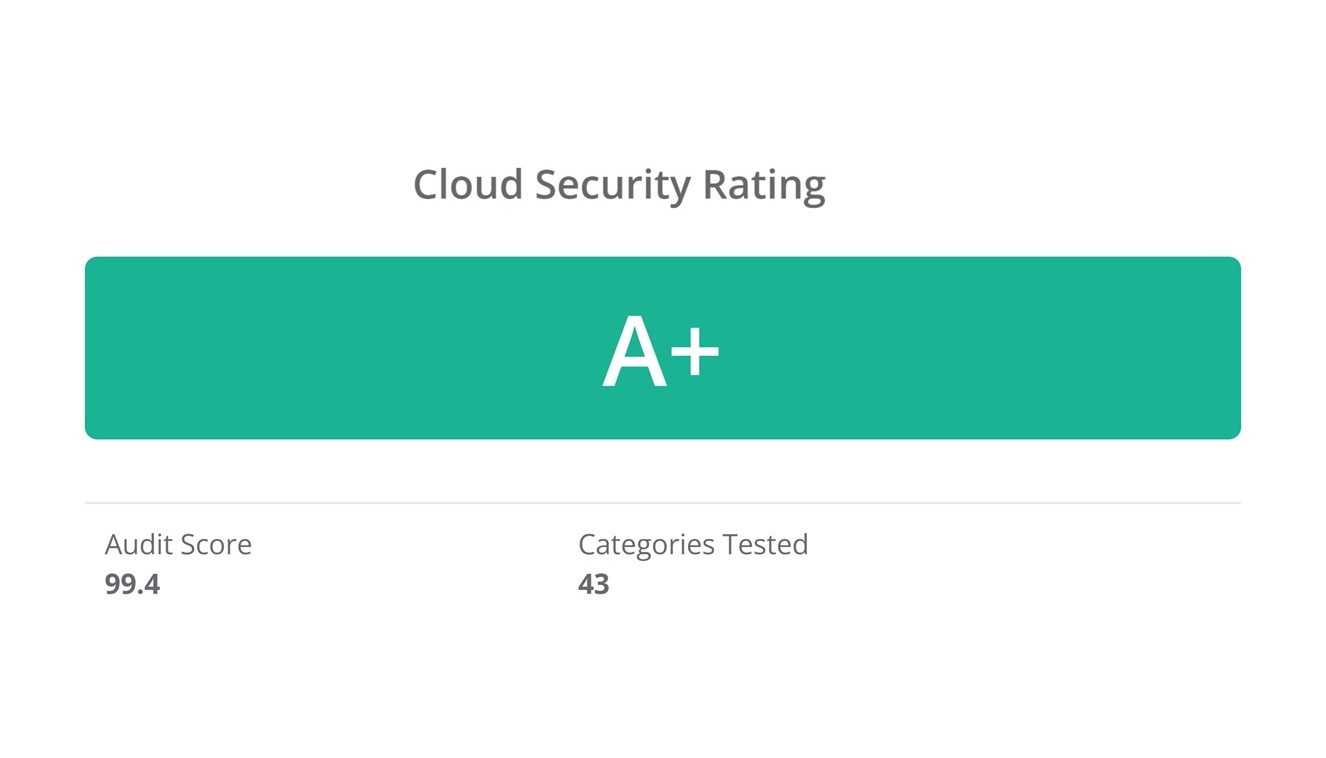
Task: Click the word Cloud in heading
Action: tap(468, 185)
